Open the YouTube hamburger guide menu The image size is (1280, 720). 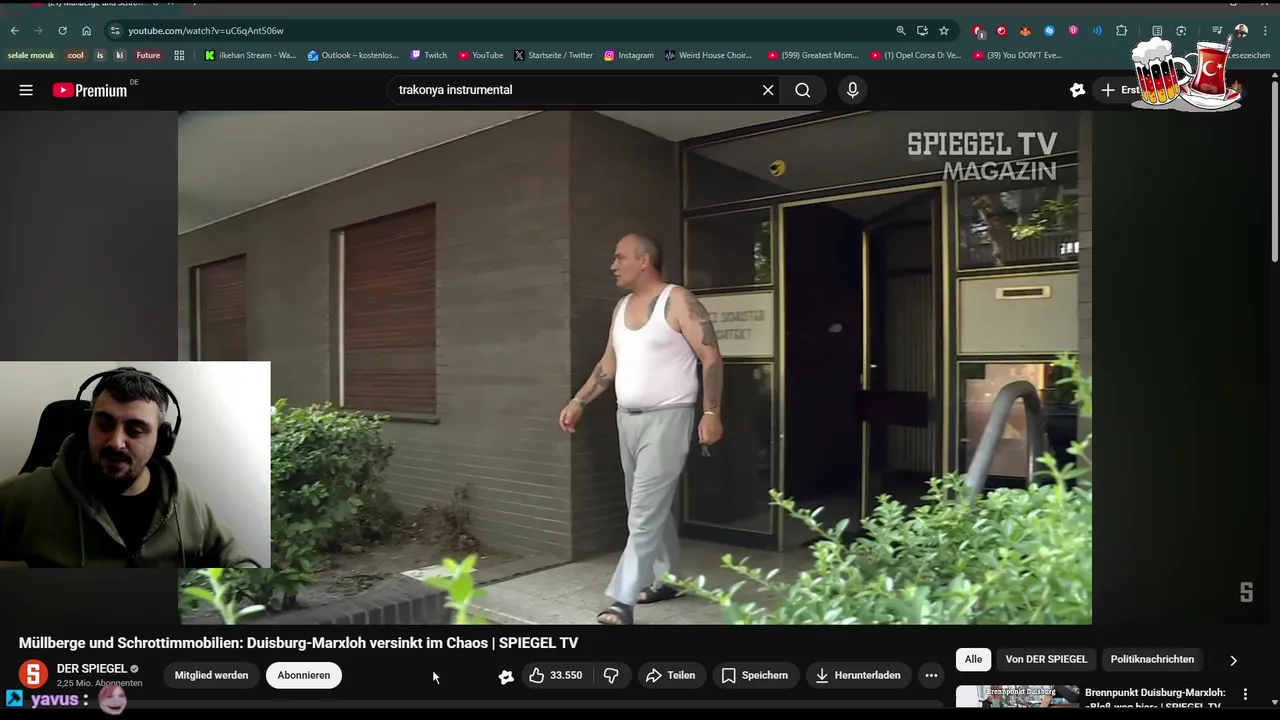click(x=26, y=90)
